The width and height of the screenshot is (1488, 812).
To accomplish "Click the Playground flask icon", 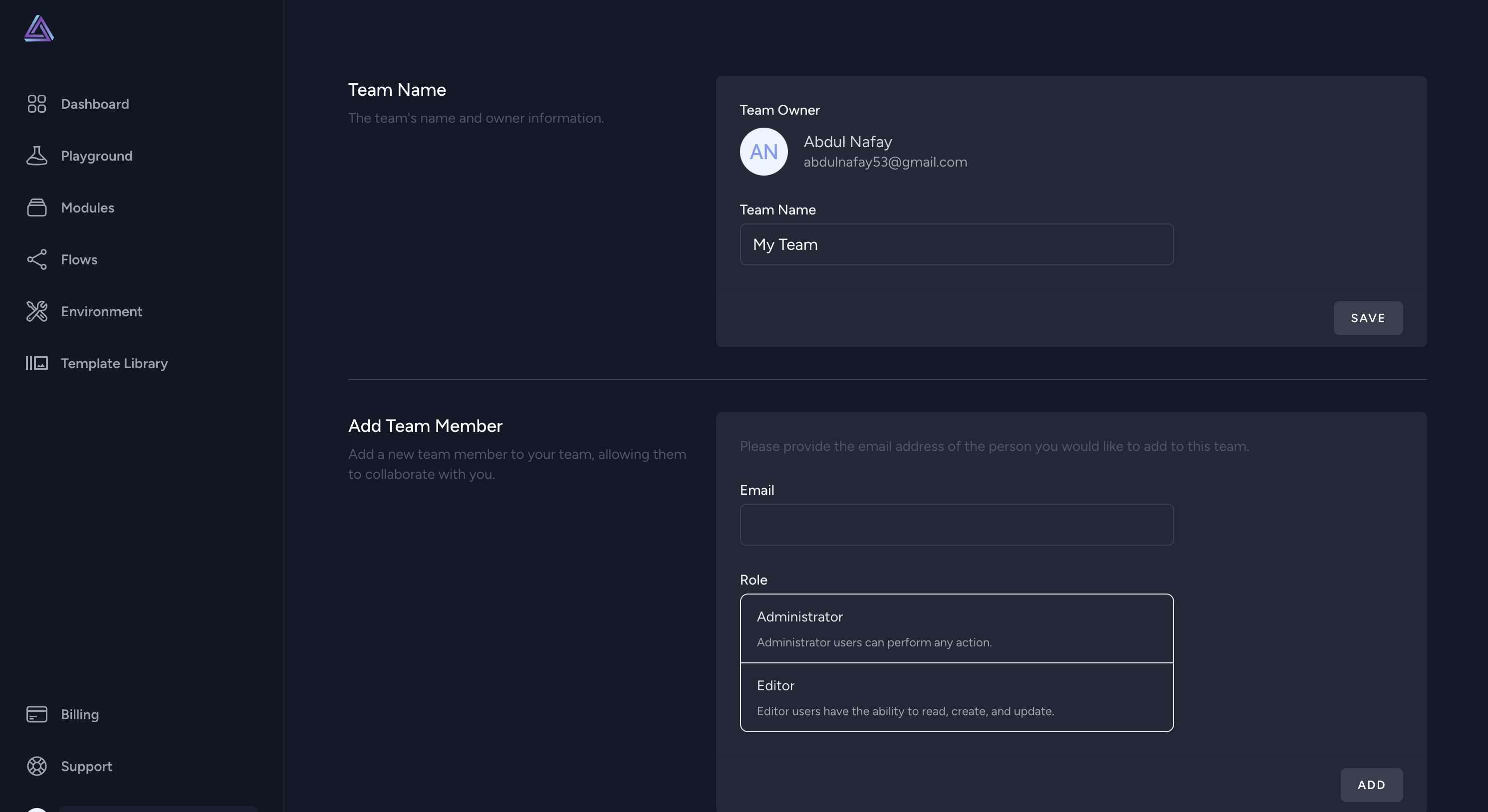I will coord(36,156).
